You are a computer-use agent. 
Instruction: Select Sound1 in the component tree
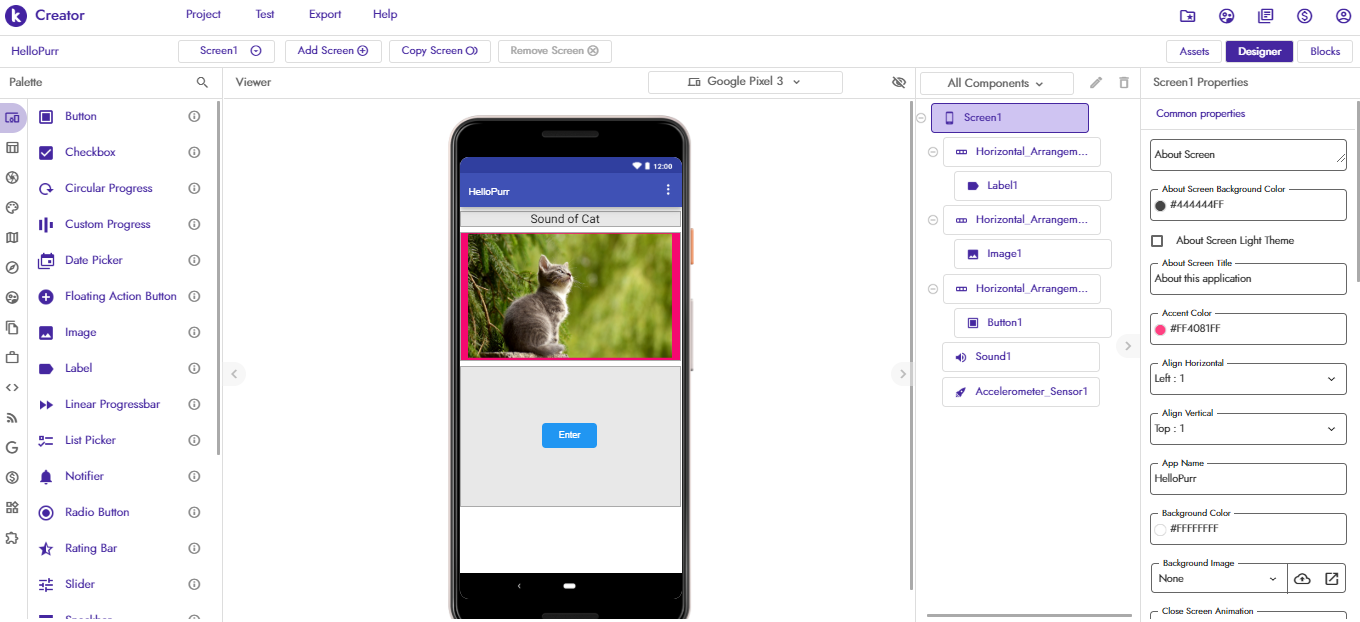point(1020,357)
